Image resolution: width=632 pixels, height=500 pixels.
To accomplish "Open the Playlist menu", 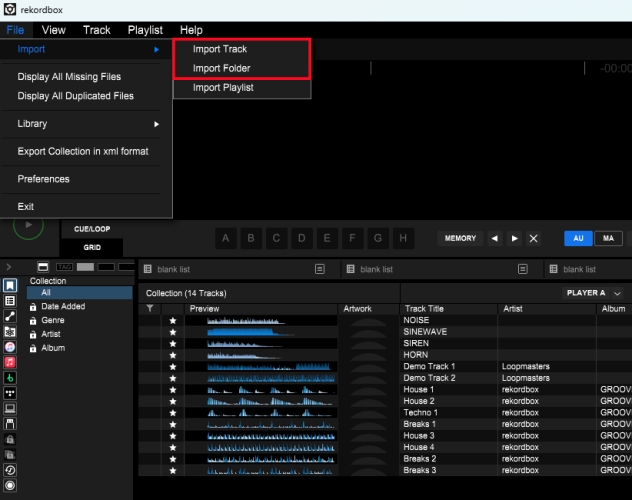I will tap(145, 30).
